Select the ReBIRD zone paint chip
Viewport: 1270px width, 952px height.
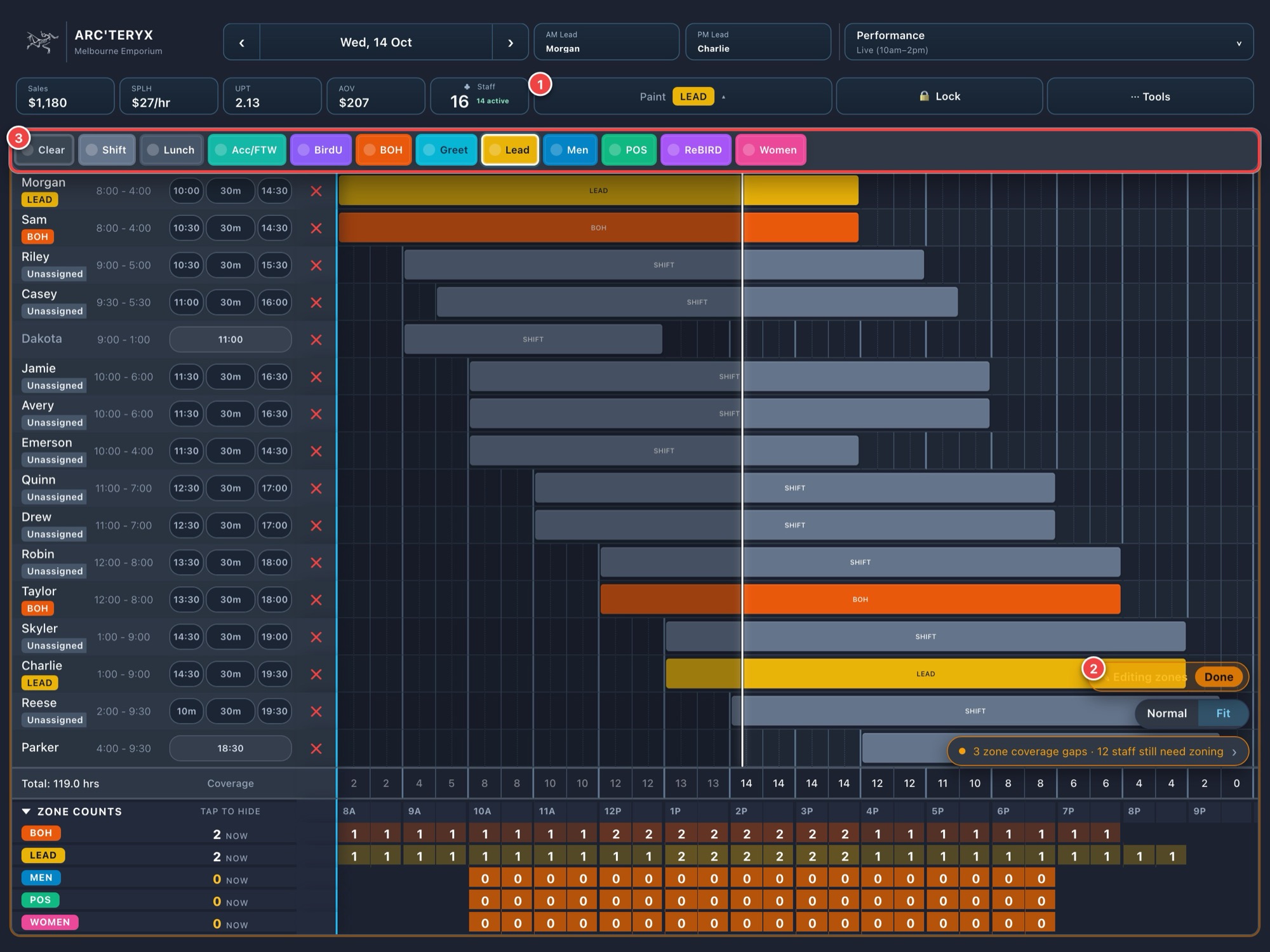696,150
